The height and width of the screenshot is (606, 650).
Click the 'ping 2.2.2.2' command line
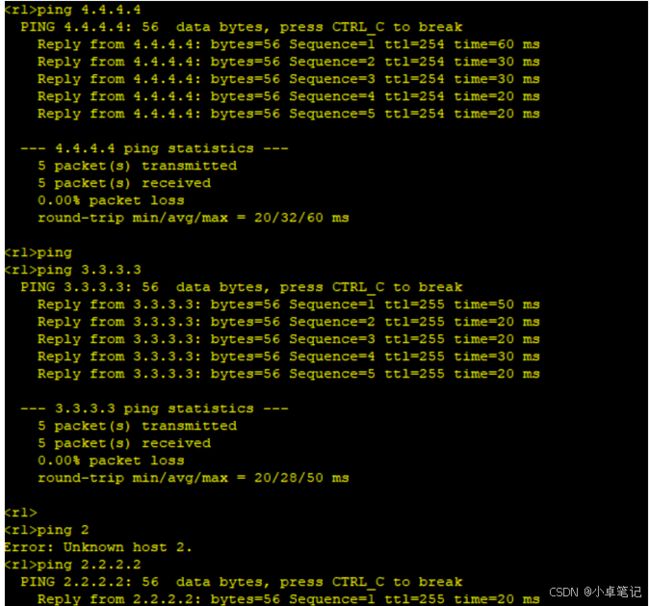coord(73,565)
